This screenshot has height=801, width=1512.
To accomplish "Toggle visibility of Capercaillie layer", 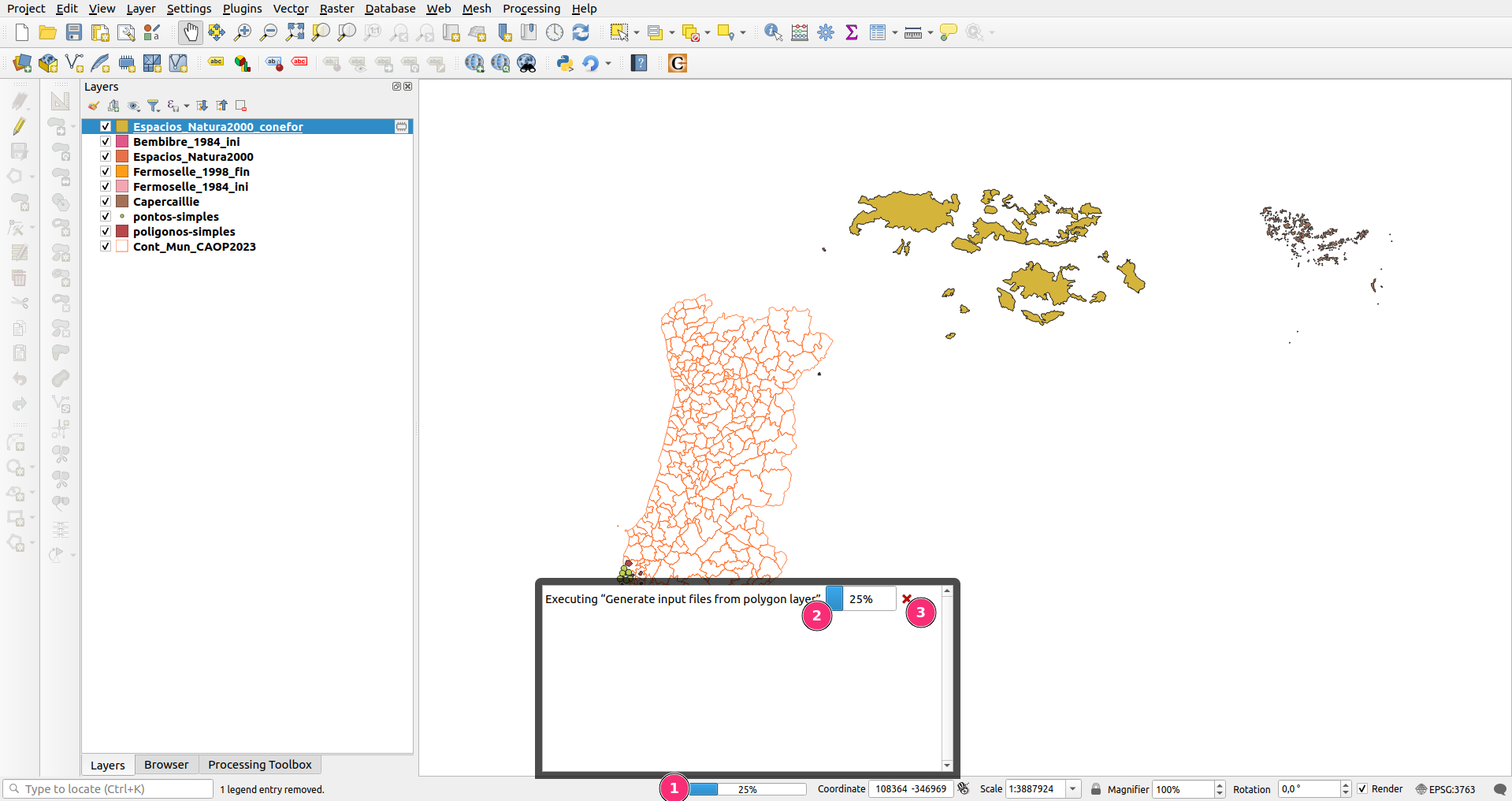I will [105, 201].
